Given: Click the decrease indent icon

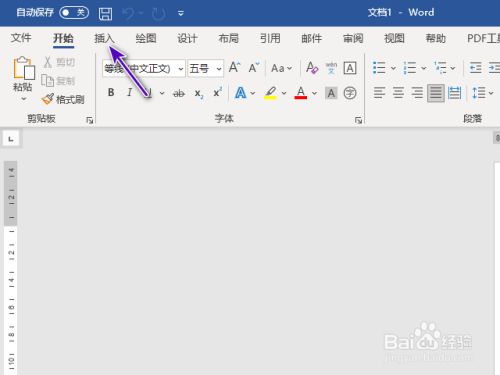Looking at the screenshot, I should click(475, 68).
